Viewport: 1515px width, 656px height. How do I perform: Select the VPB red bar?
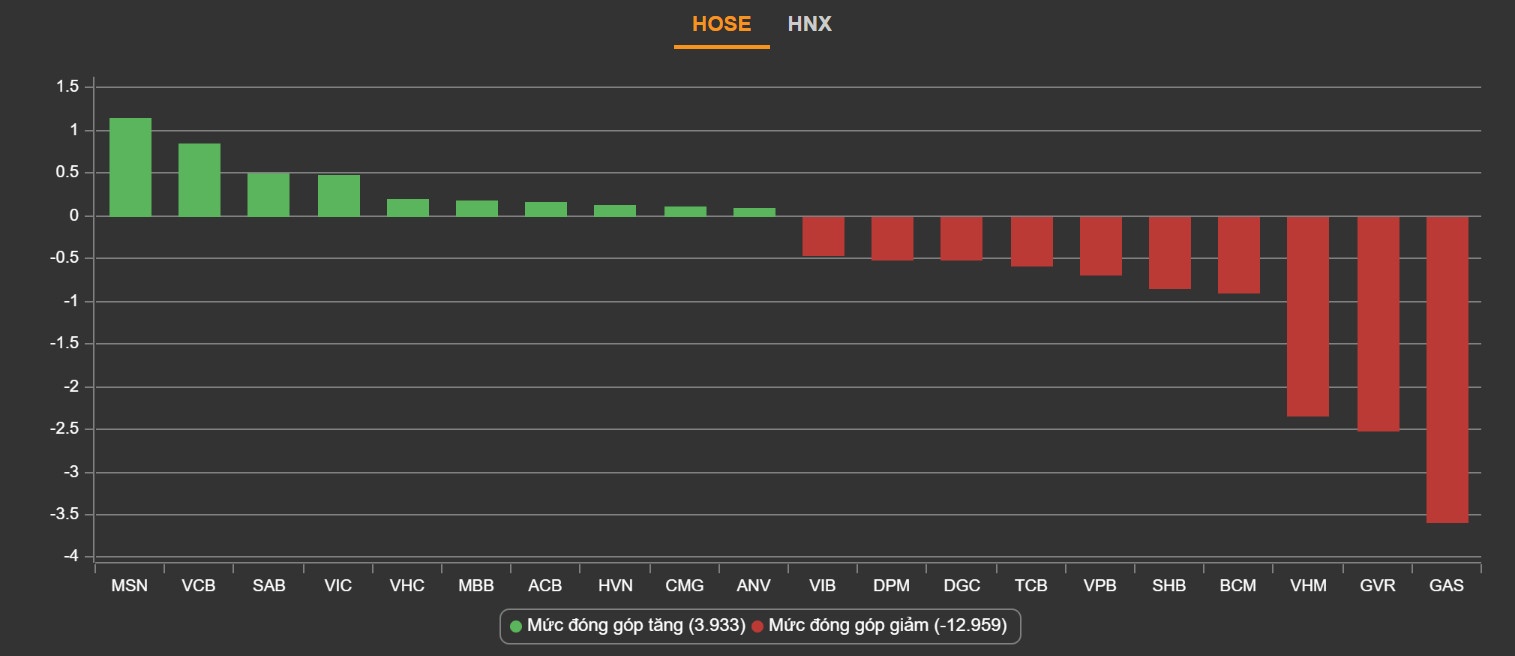click(x=1100, y=246)
